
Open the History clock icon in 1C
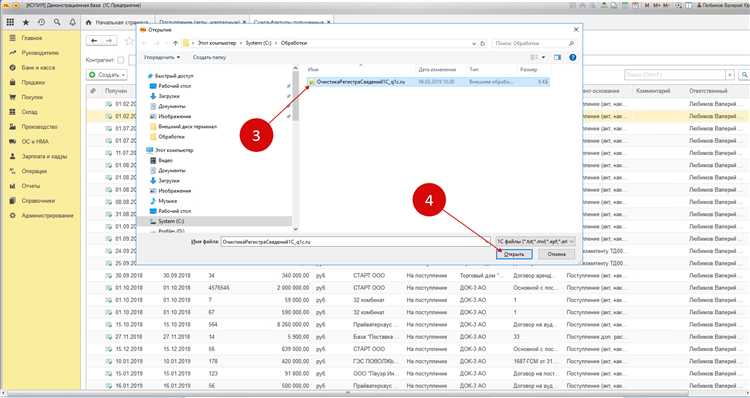click(42, 22)
